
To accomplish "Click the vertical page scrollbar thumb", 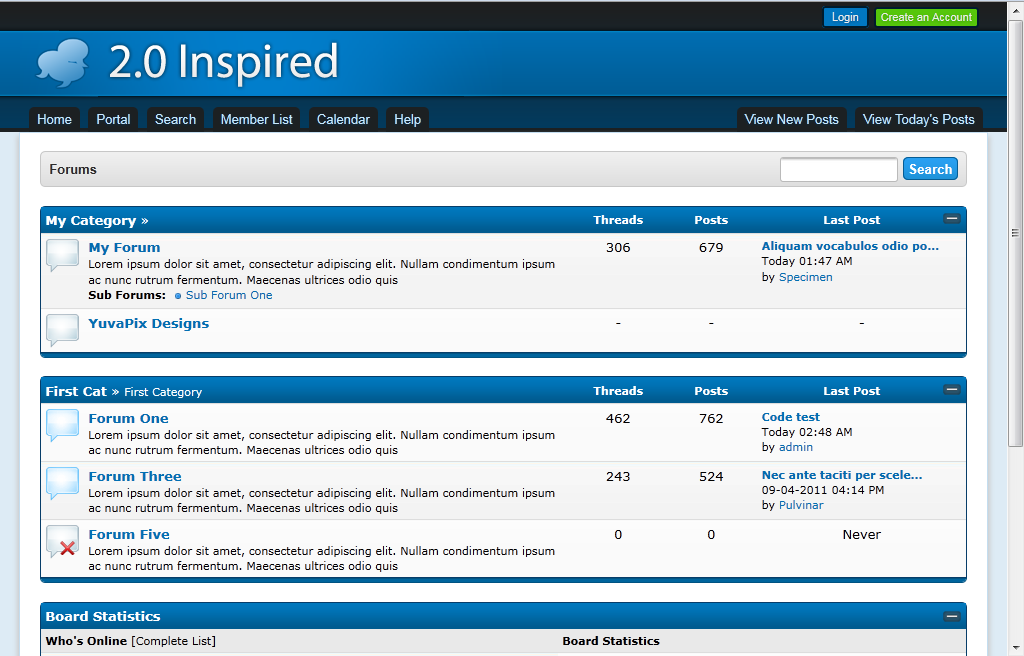I will [1015, 232].
